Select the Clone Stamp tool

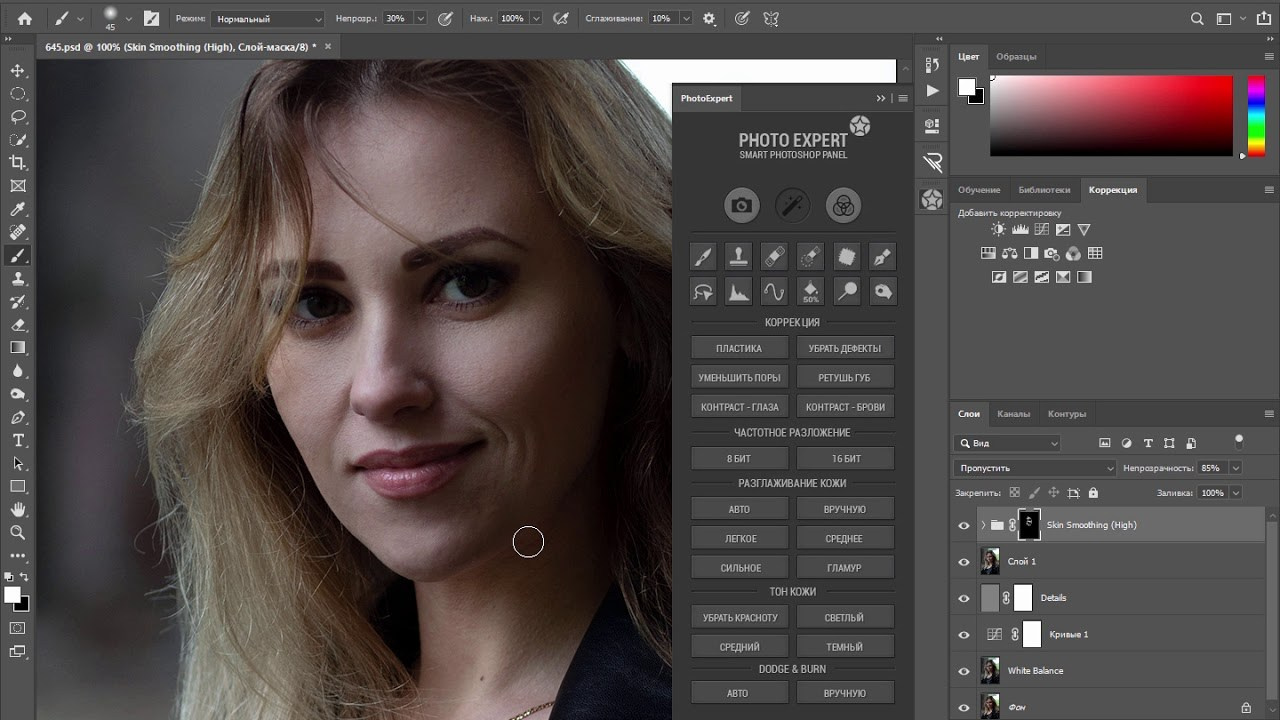pos(18,279)
